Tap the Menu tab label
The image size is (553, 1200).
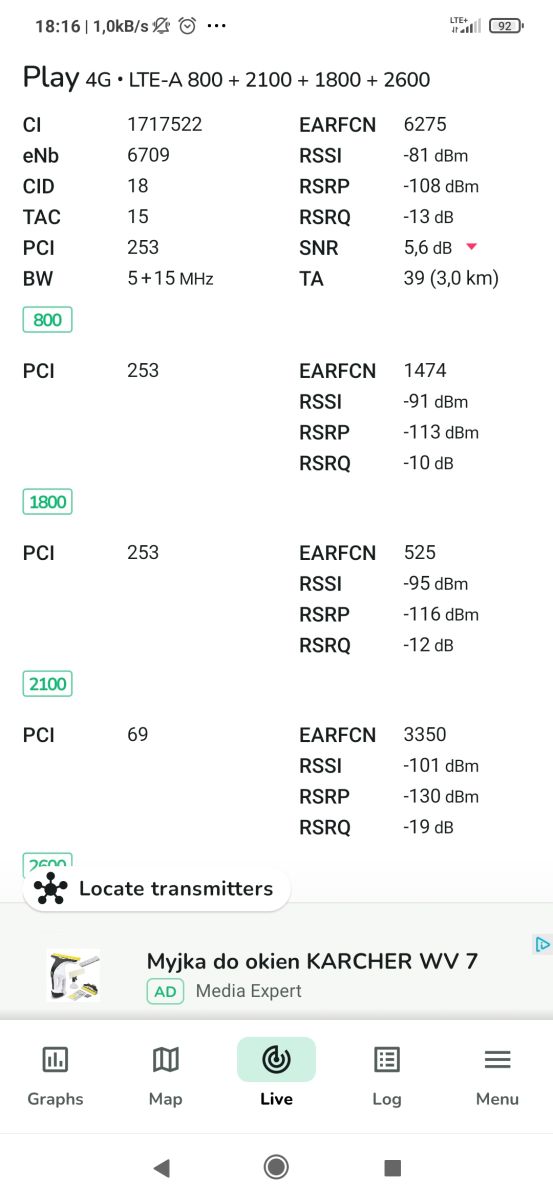(497, 1099)
